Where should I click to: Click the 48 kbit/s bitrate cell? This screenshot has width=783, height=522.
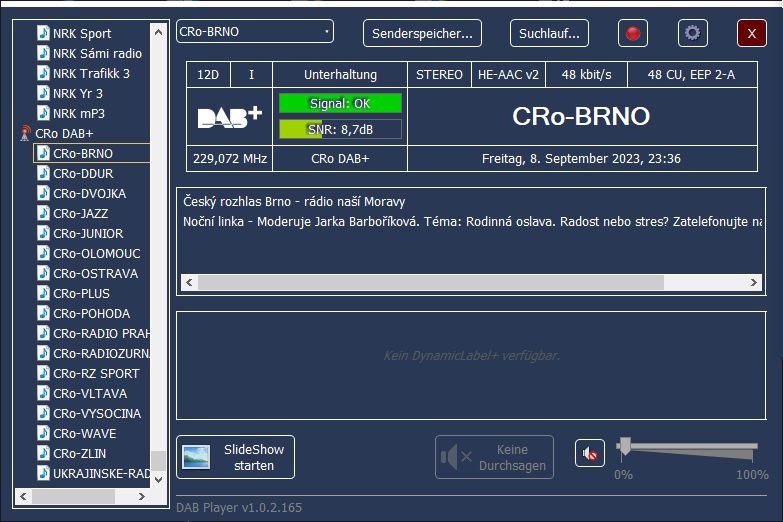586,74
